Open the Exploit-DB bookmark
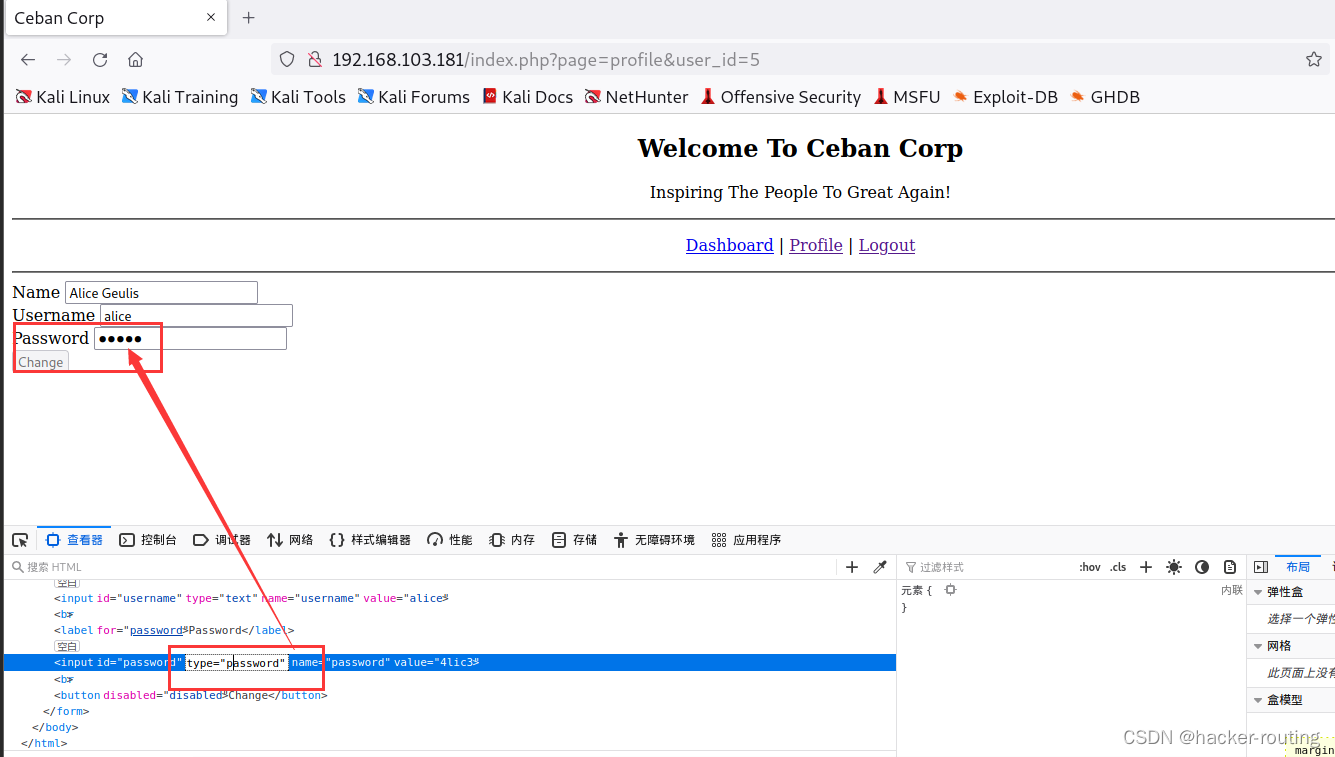This screenshot has width=1335, height=757. point(1005,97)
